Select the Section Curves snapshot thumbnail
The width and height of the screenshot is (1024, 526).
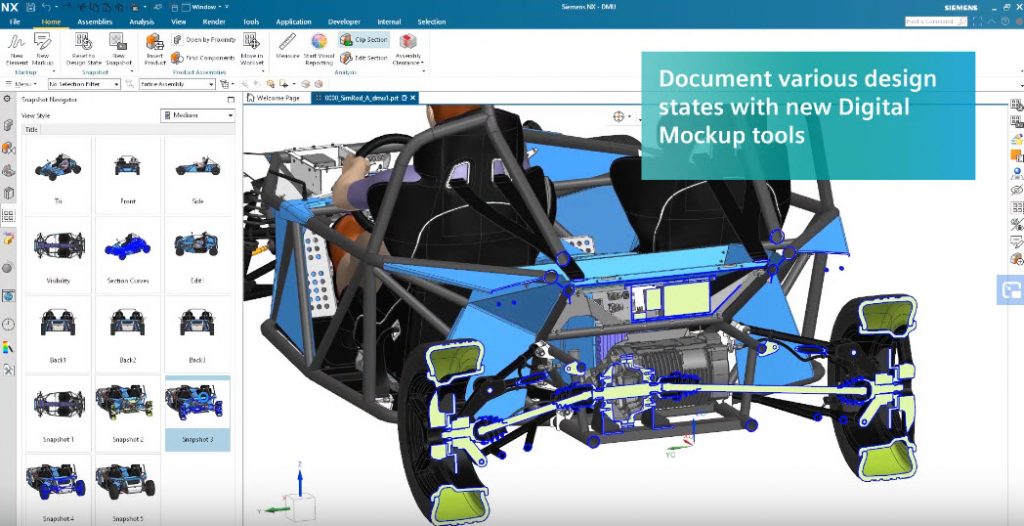click(x=127, y=253)
